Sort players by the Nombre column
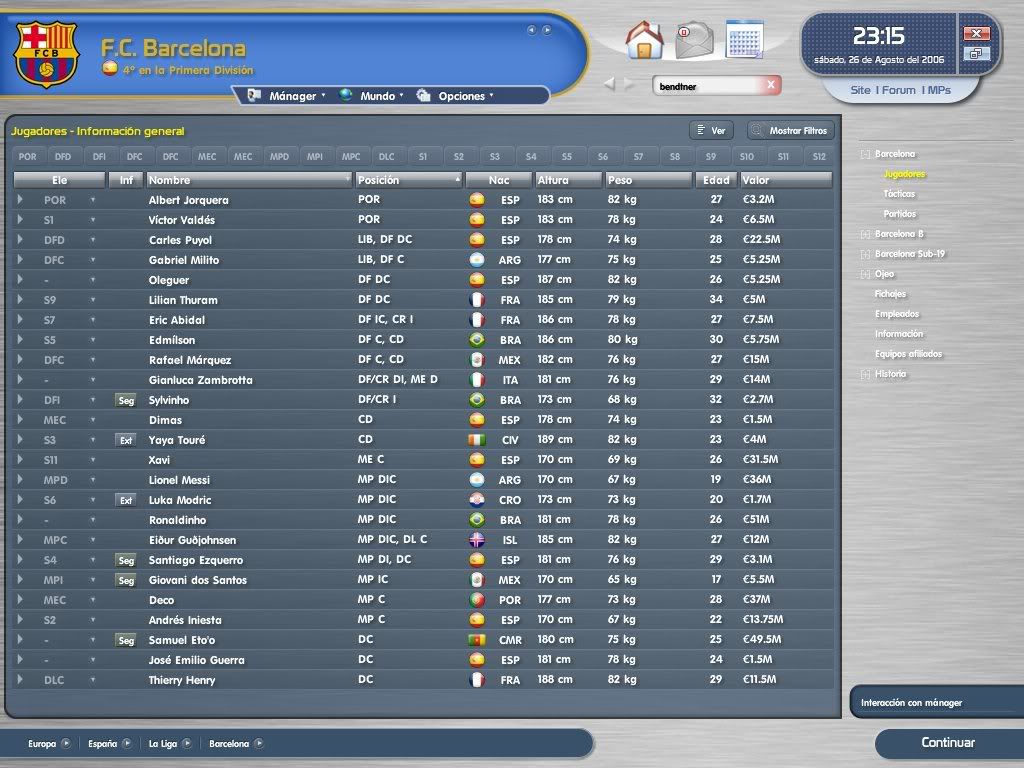The width and height of the screenshot is (1024, 768). point(249,180)
